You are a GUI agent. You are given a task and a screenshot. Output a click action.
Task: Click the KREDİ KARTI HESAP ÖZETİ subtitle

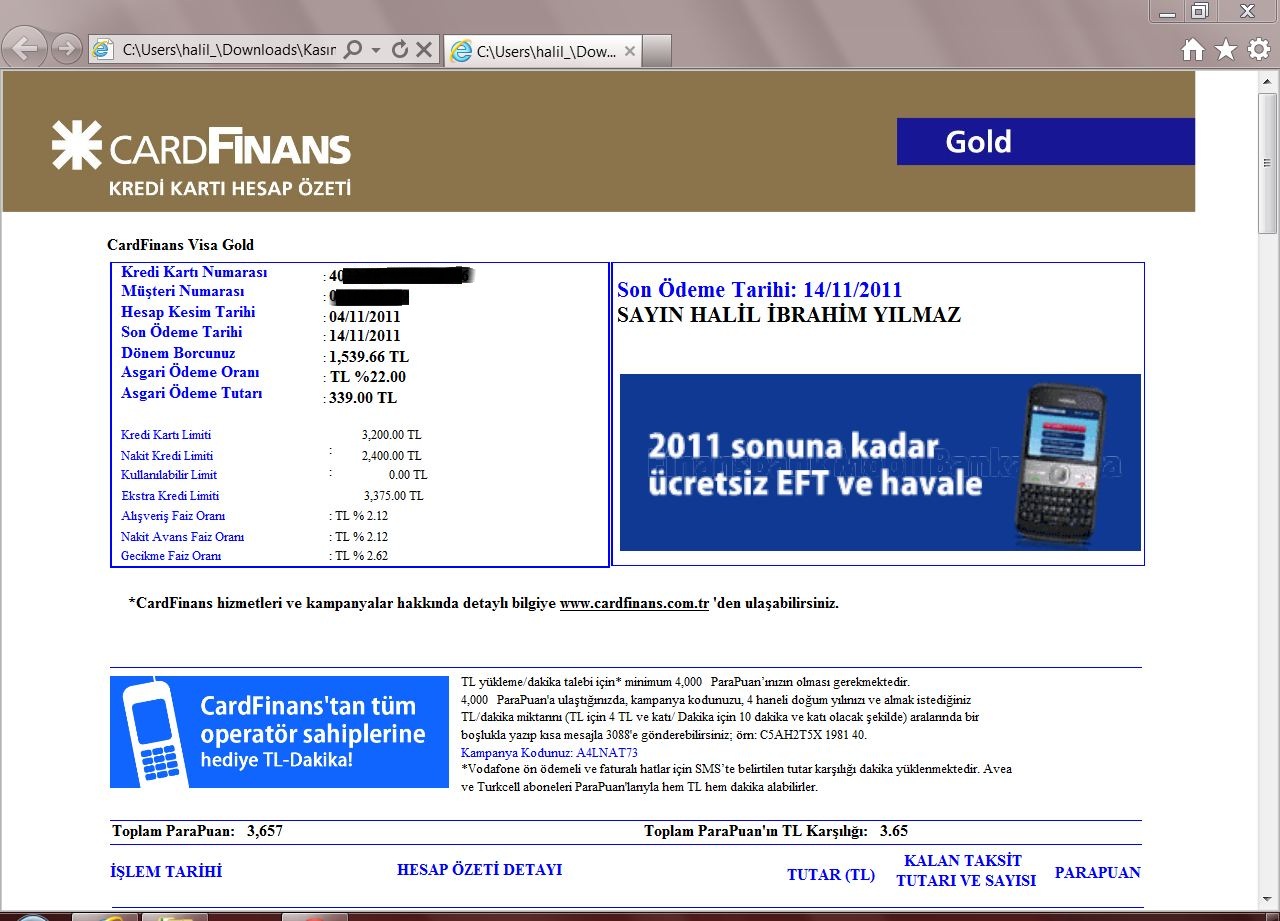230,189
